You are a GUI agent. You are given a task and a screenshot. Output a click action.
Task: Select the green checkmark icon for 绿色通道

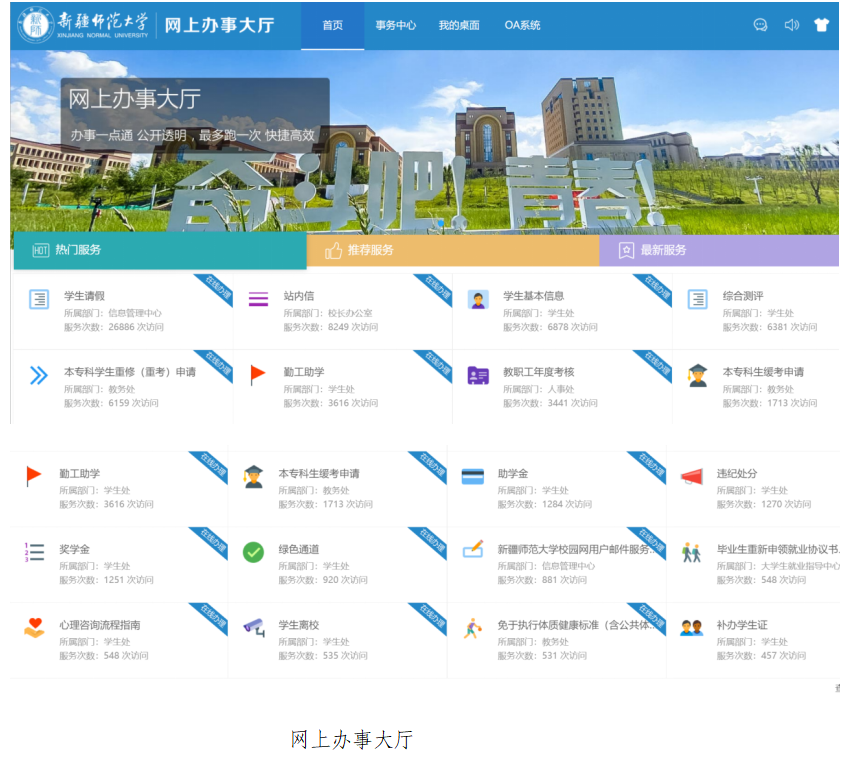coord(251,552)
